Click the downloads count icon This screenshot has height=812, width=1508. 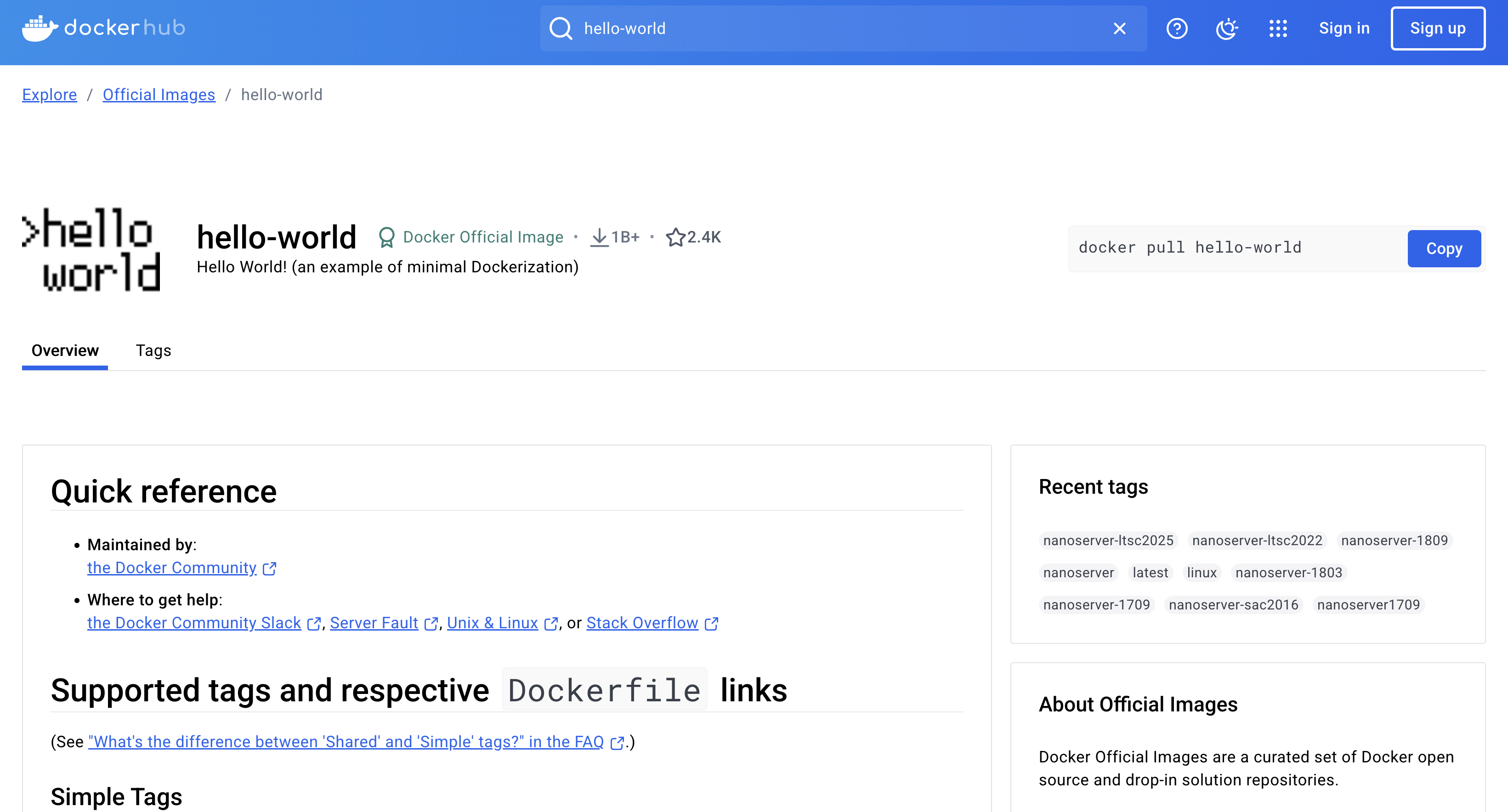pos(599,237)
